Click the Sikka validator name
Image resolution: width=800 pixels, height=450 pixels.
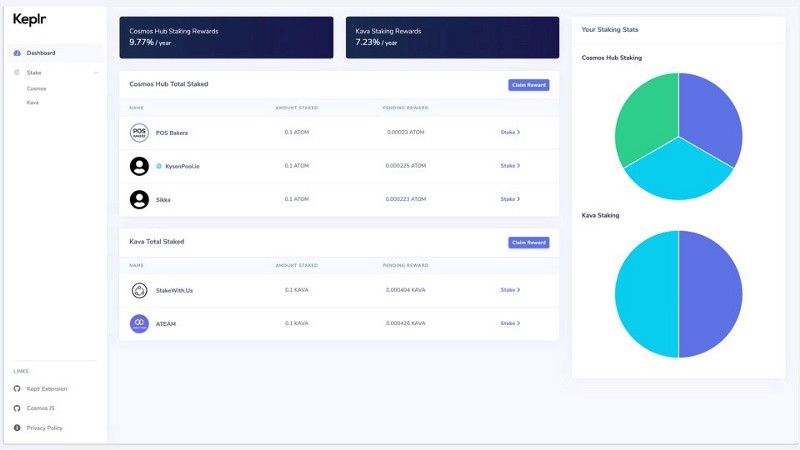[x=163, y=200]
